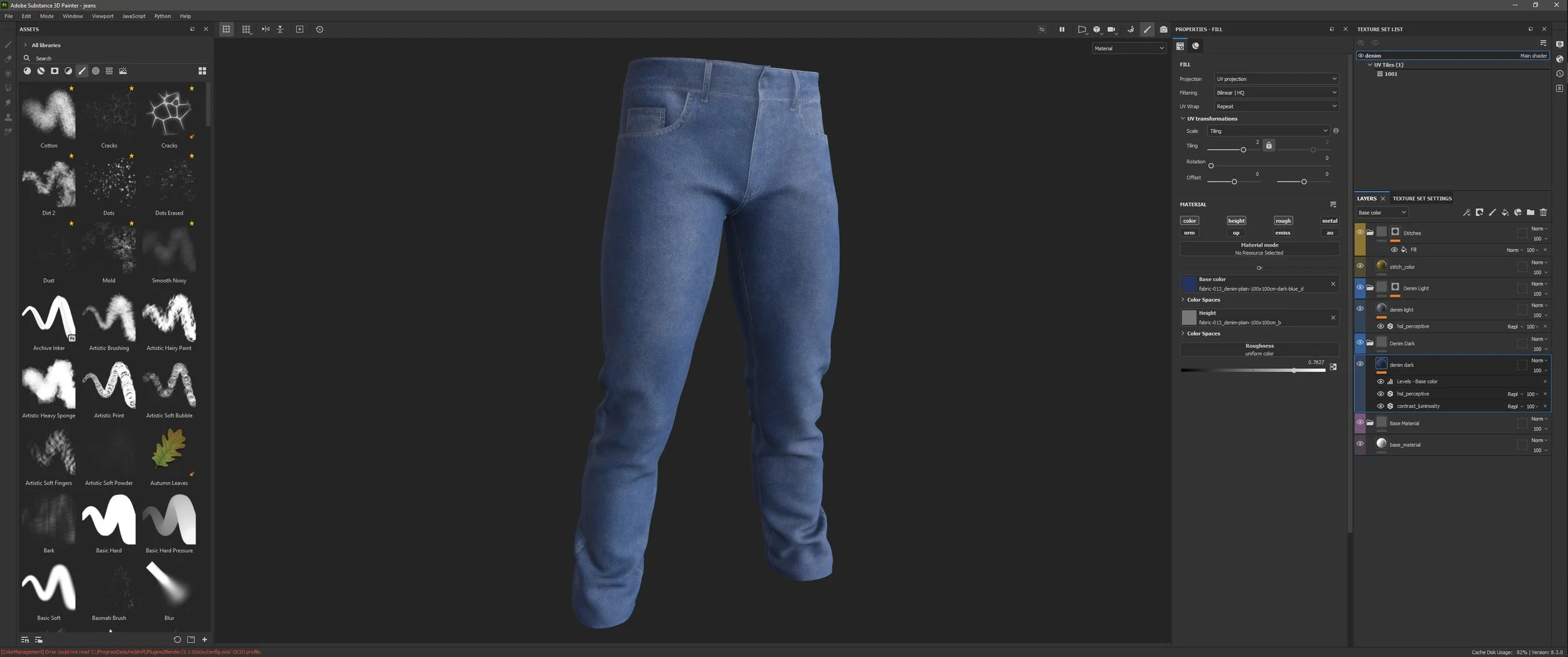
Task: Hide the Denim Light folder
Action: (x=1360, y=287)
